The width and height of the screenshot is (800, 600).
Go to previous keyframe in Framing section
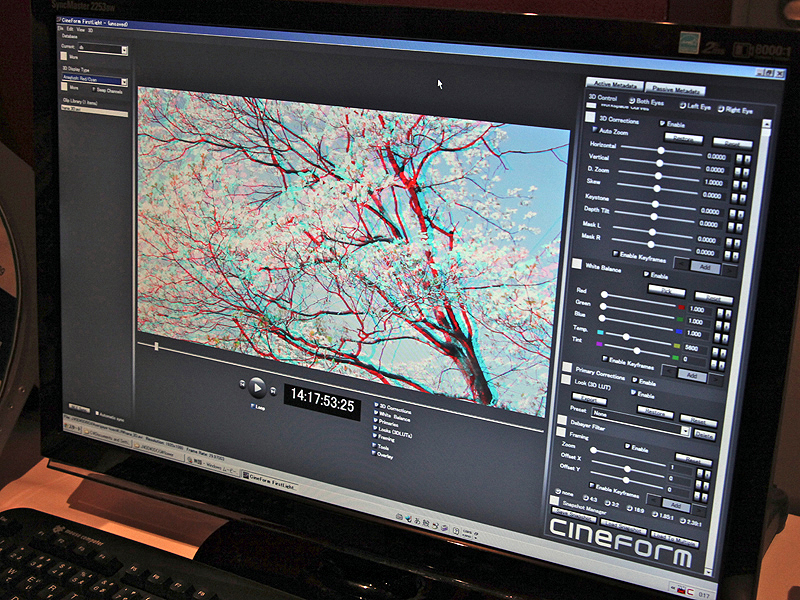(654, 500)
